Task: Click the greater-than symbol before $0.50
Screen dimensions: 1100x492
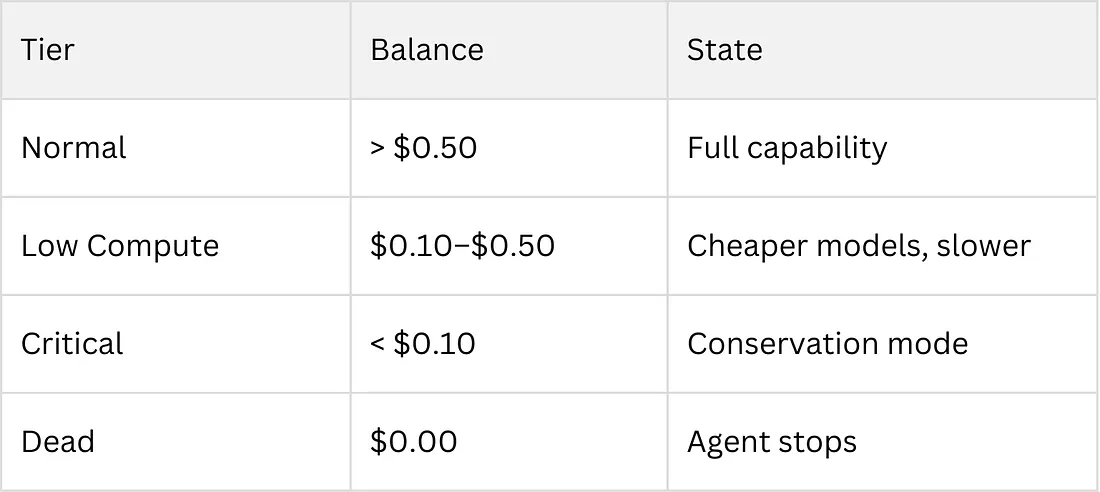Action: pos(378,149)
